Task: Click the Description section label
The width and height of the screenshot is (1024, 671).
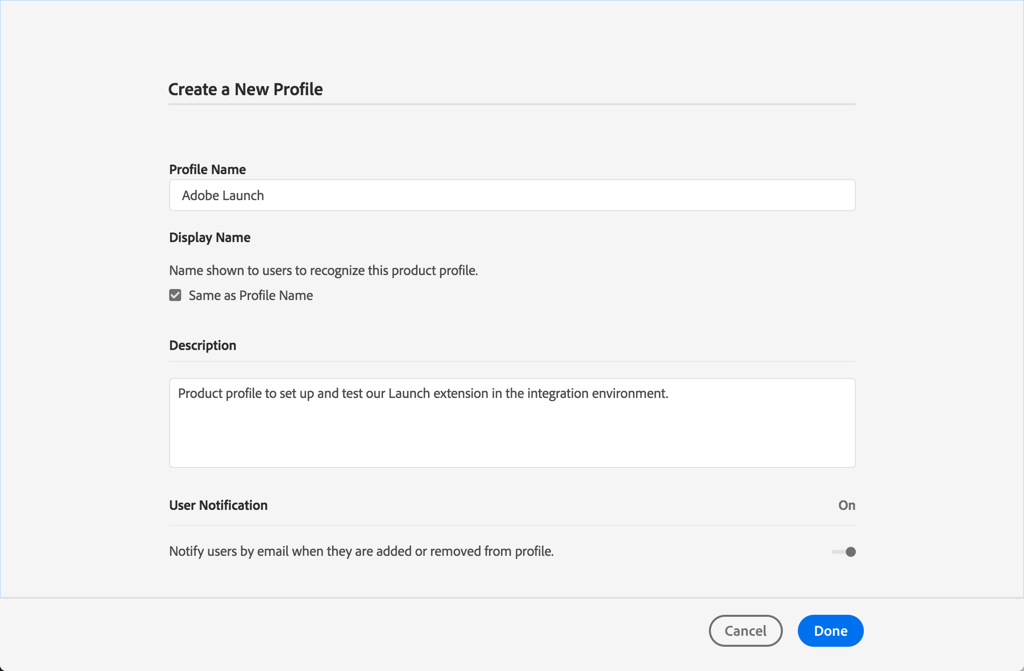Action: 202,345
